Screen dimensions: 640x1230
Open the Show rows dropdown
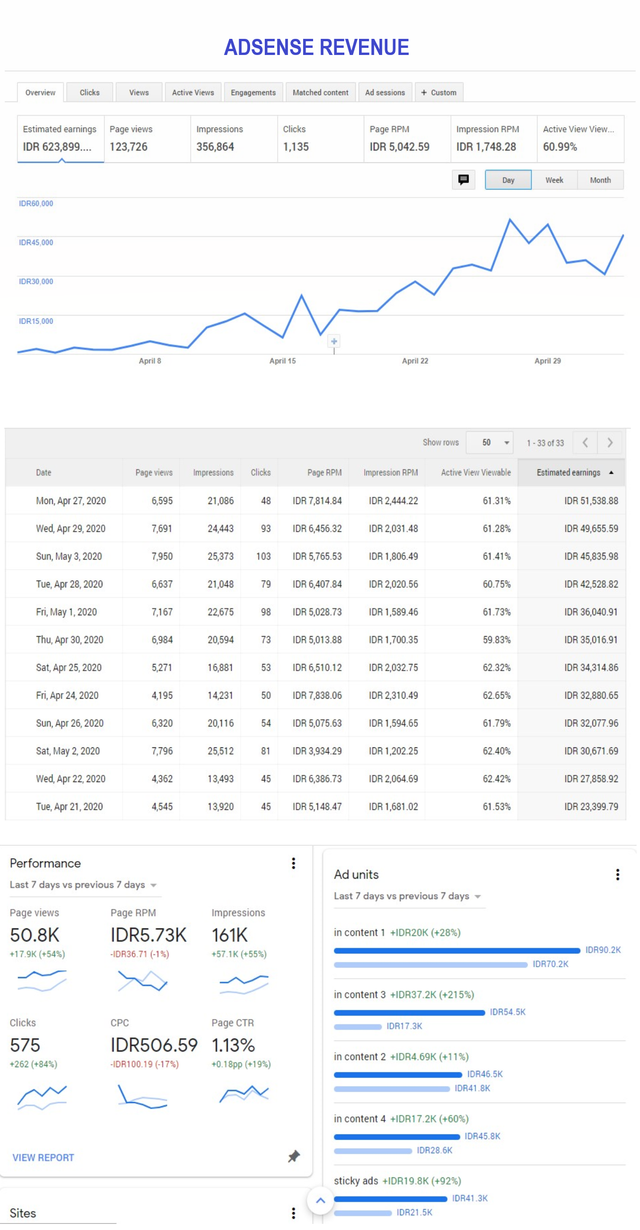click(x=489, y=443)
